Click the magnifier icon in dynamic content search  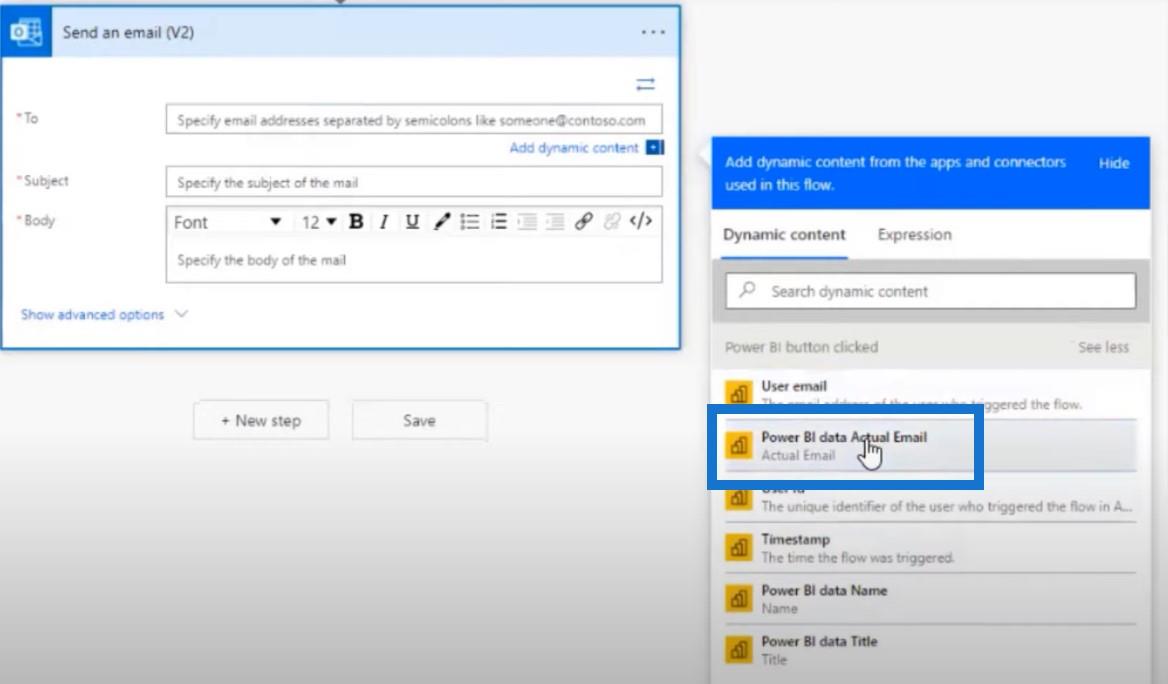[747, 290]
